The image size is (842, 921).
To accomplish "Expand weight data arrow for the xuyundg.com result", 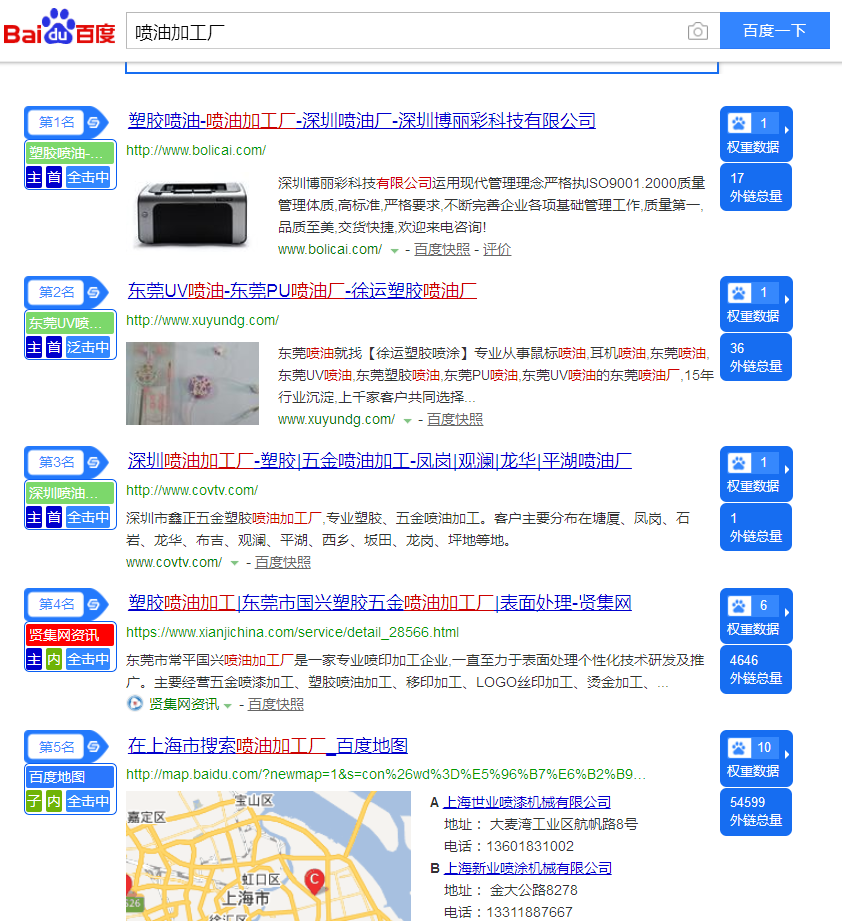I will (786, 300).
